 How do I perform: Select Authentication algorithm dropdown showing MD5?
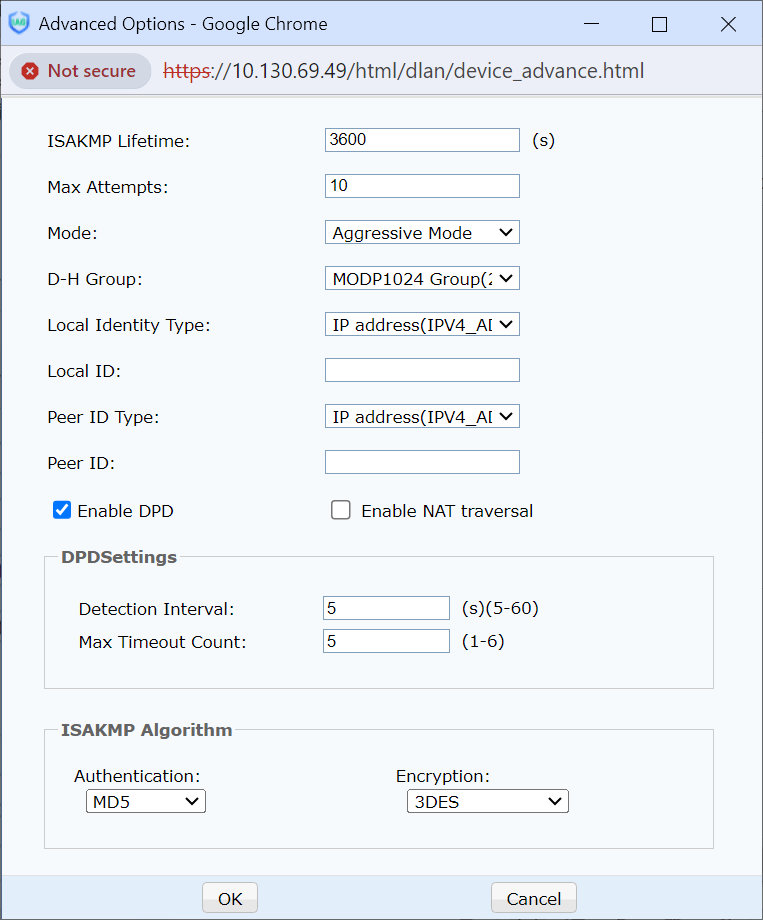pyautogui.click(x=145, y=801)
